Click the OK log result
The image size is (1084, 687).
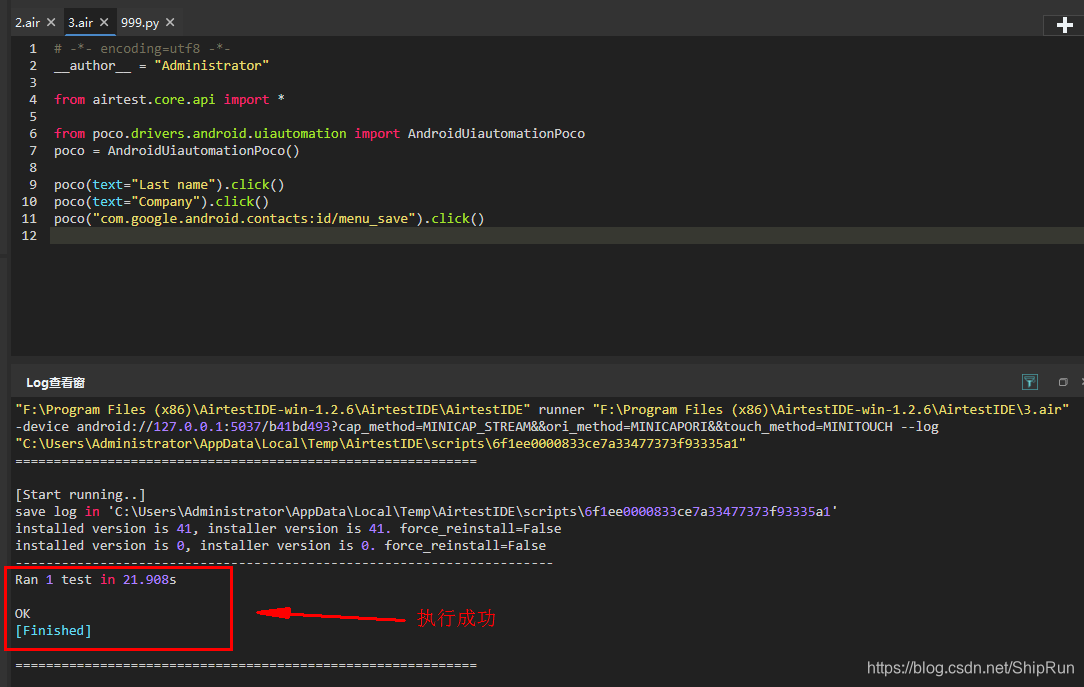click(x=23, y=614)
